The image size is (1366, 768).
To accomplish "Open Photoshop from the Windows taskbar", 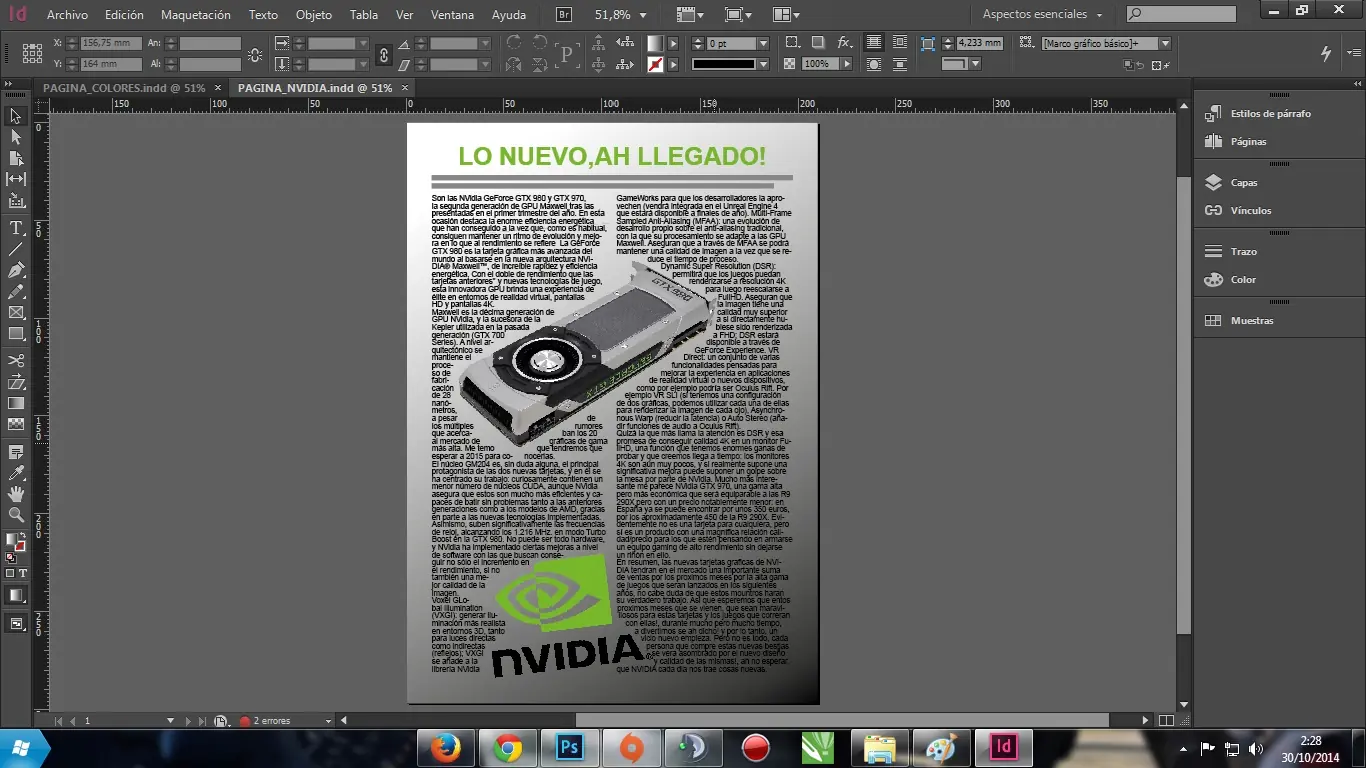I will point(570,747).
